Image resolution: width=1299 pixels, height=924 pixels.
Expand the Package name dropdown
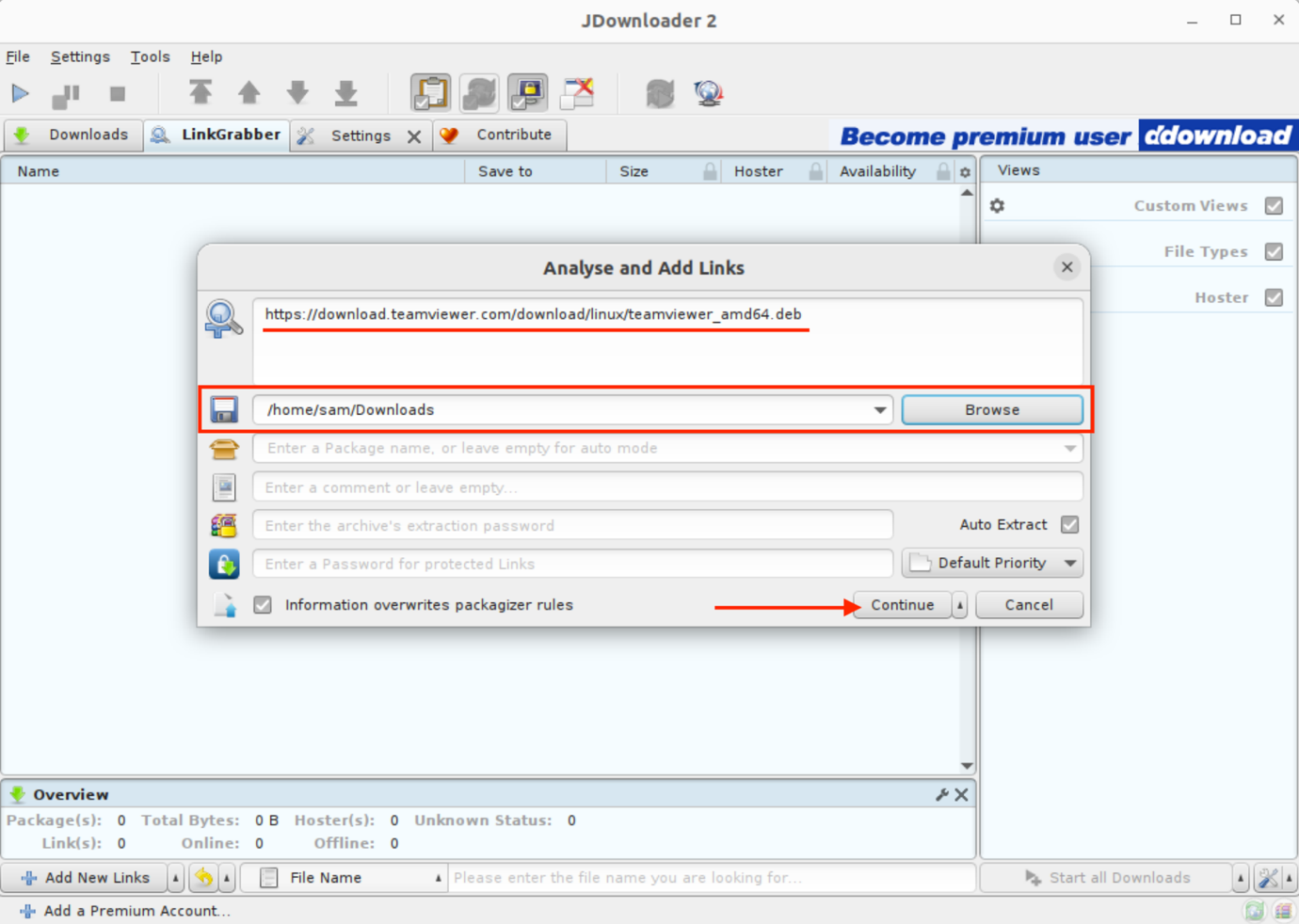(x=1069, y=449)
